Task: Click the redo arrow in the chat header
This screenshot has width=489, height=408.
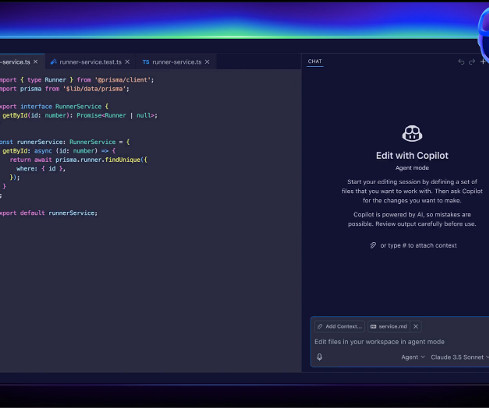Action: tap(472, 62)
